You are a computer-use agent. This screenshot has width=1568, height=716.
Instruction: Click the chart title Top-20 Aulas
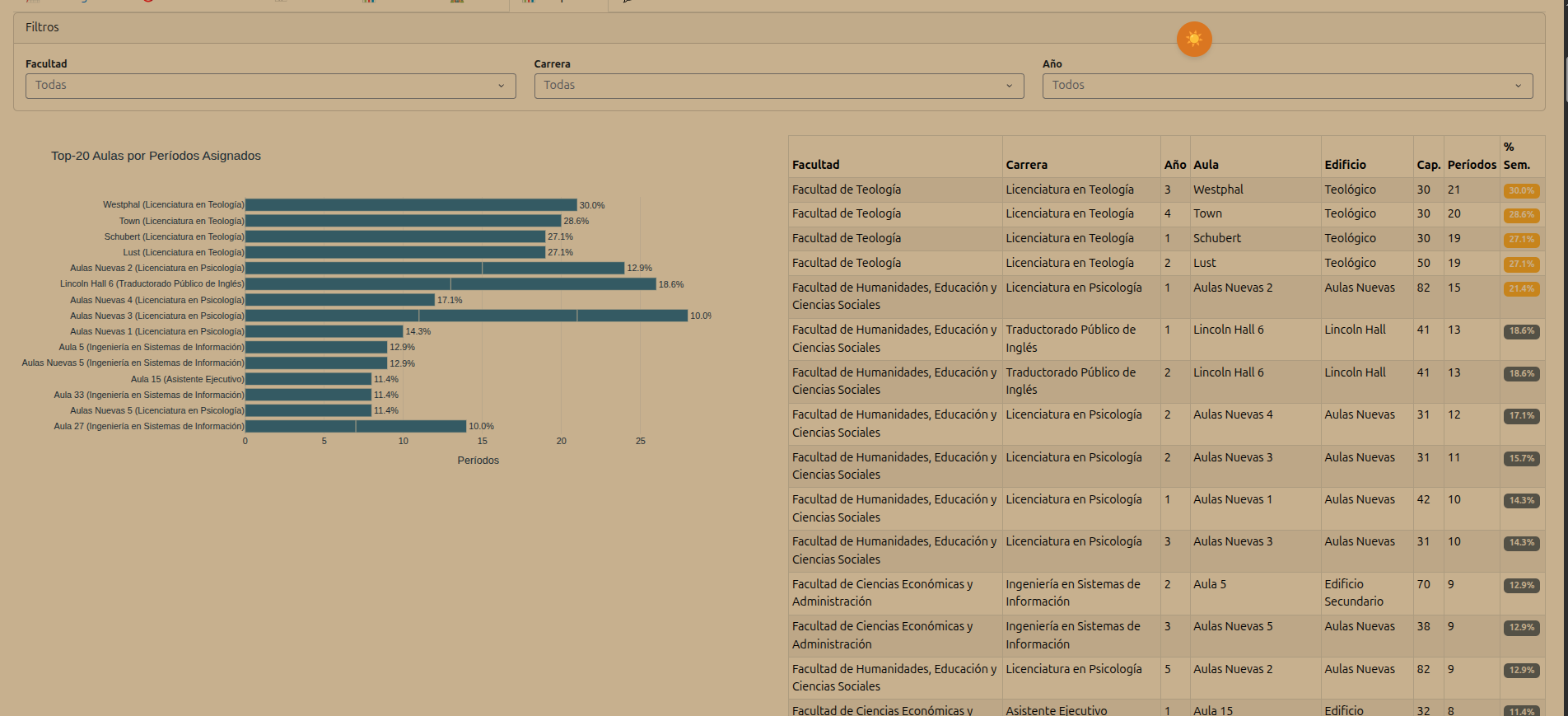[156, 156]
